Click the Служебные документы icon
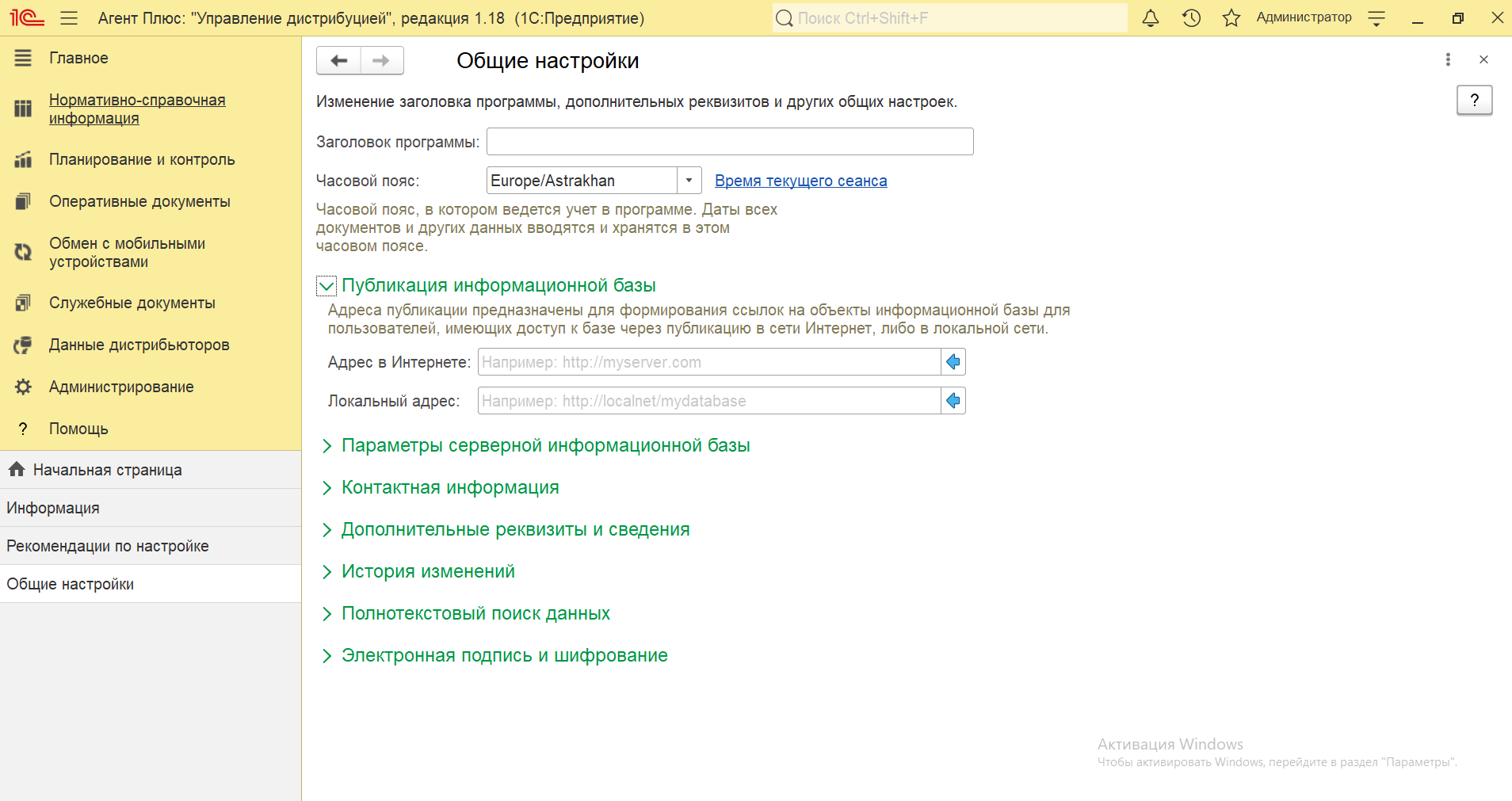The width and height of the screenshot is (1512, 801). click(23, 303)
